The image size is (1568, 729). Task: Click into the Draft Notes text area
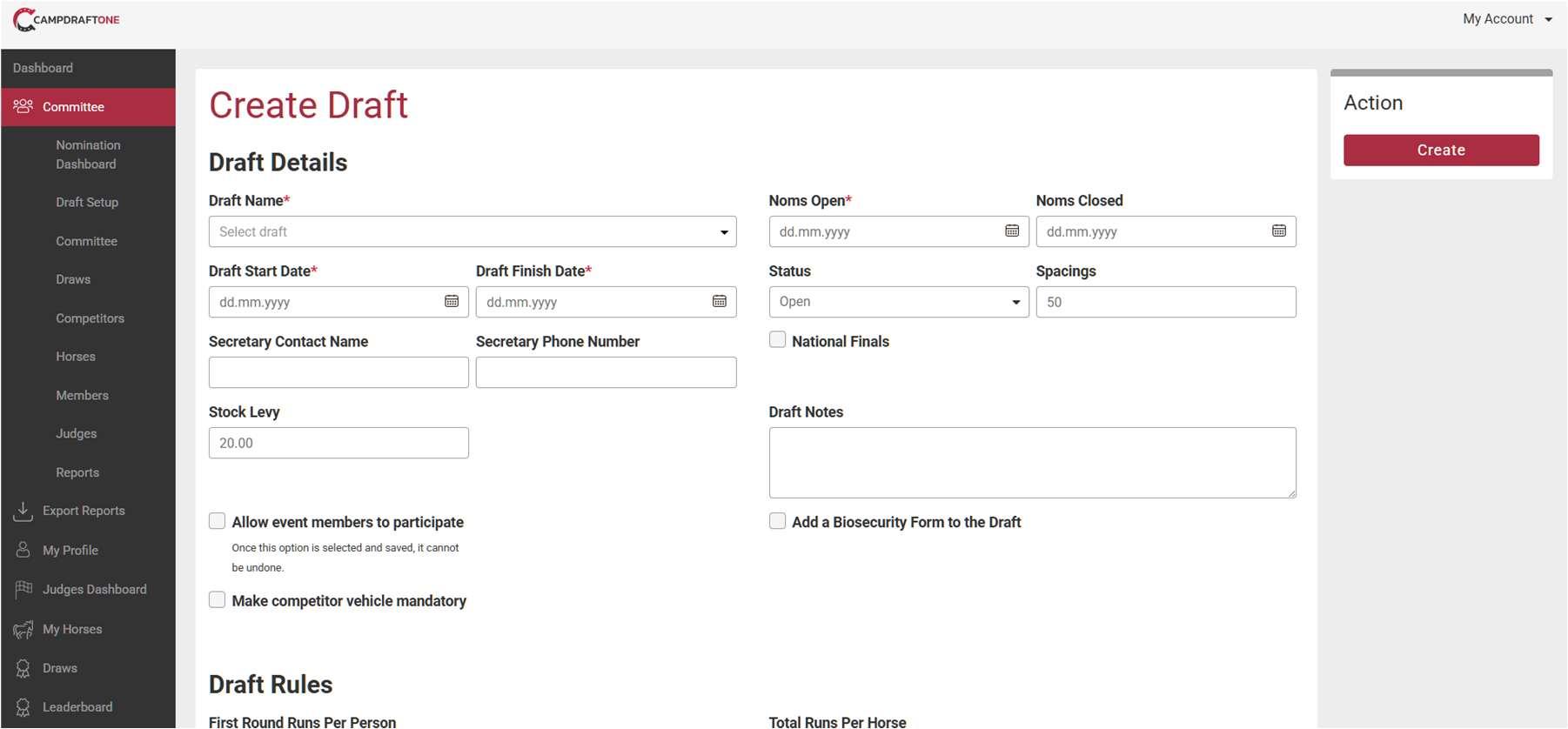pos(1032,463)
